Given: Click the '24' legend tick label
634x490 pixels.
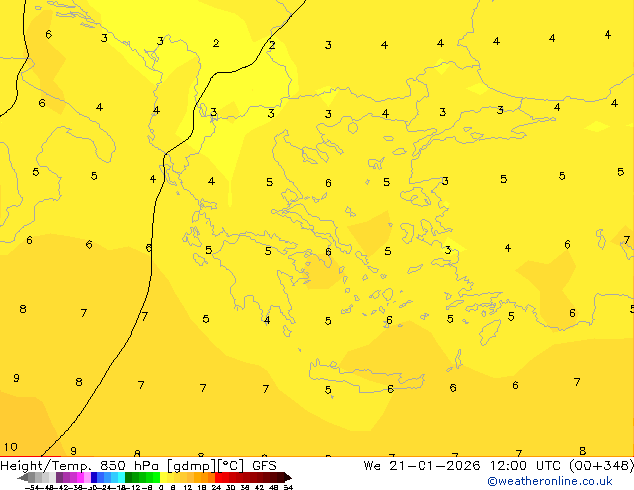Looking at the screenshot, I should 216,487.
